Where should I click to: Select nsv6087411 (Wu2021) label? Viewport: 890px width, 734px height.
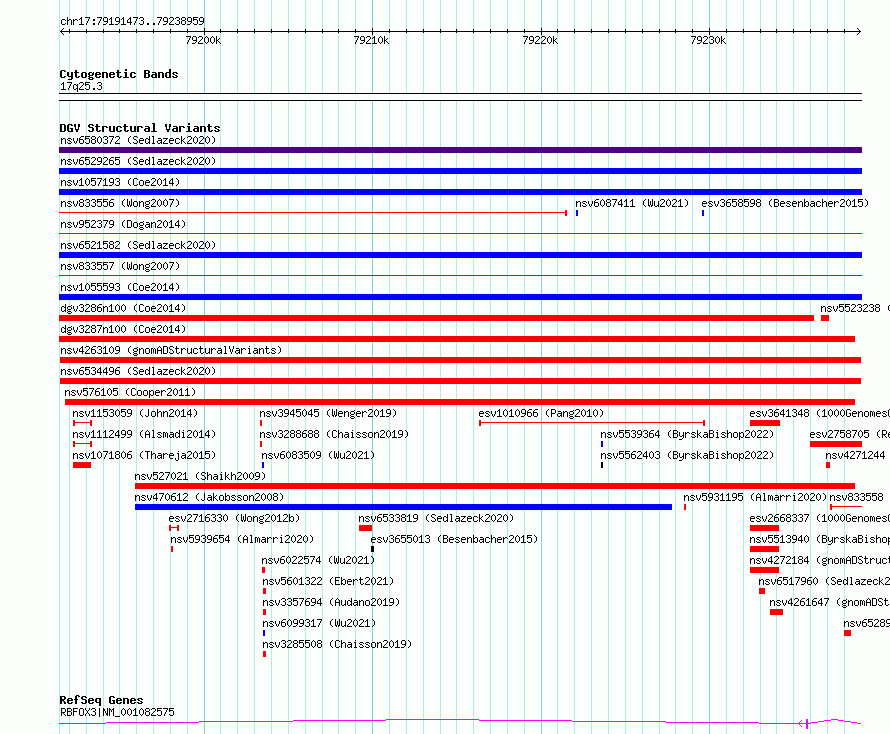[632, 203]
